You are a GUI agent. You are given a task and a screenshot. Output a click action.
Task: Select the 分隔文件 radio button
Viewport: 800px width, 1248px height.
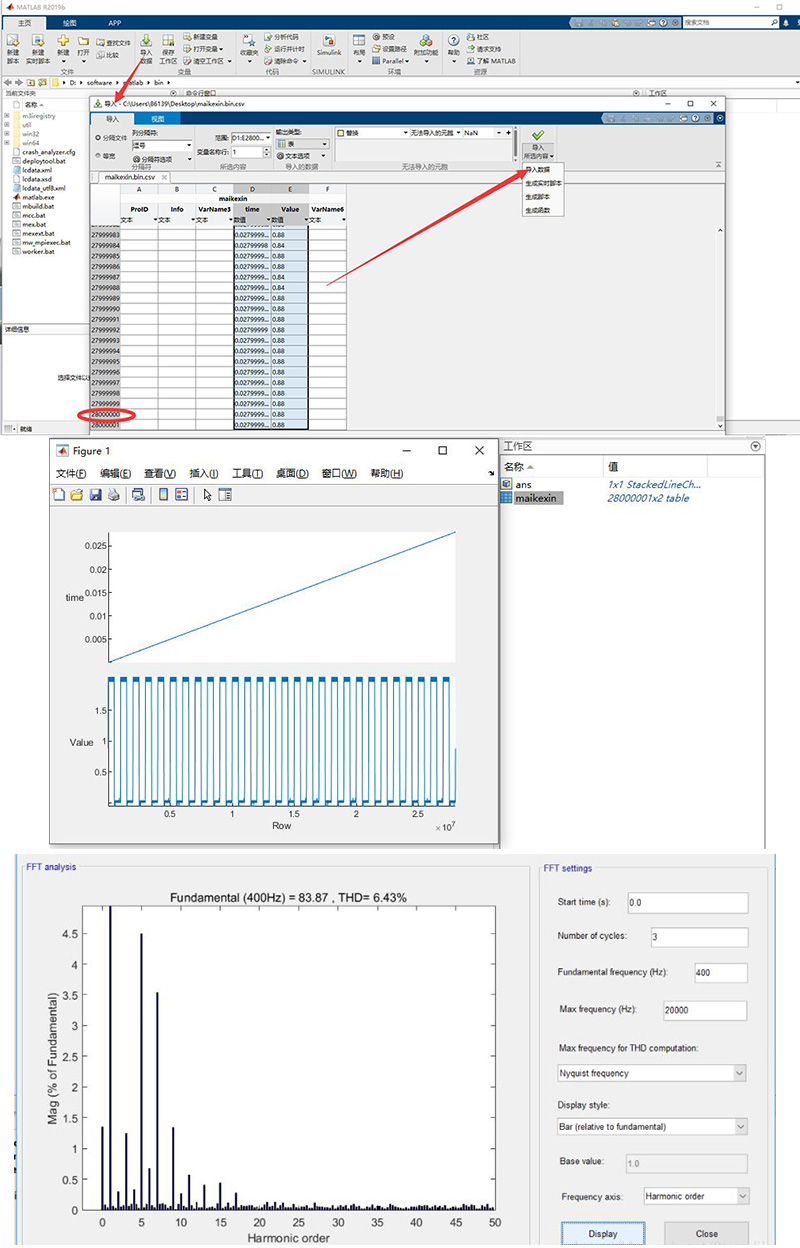[97, 137]
